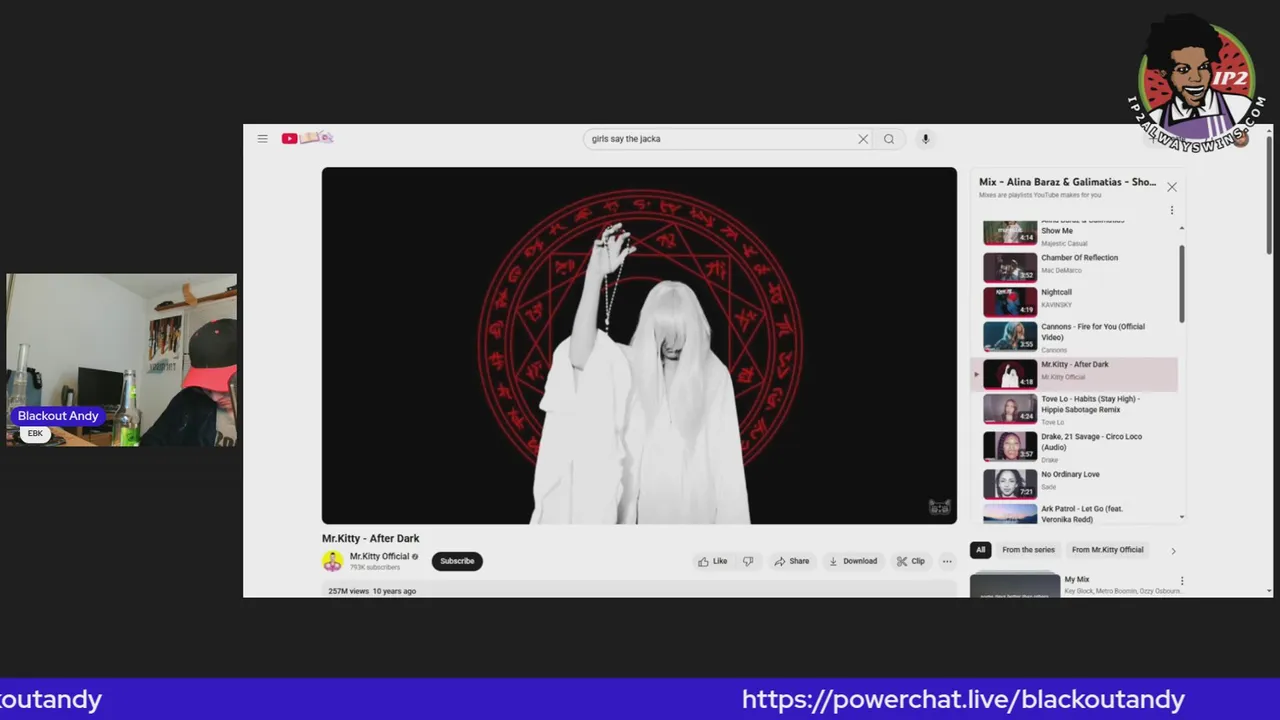Open My Mix recommended thumbnail
This screenshot has width=1280, height=720.
1015,584
